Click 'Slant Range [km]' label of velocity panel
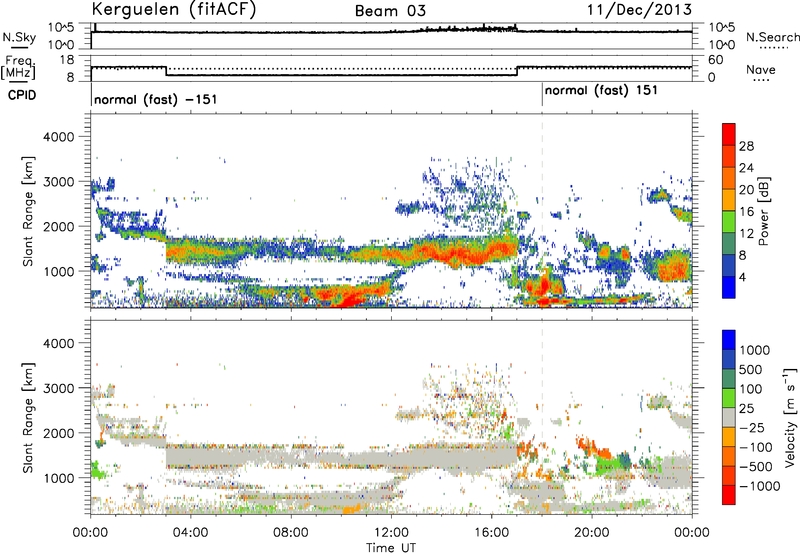 tap(28, 417)
